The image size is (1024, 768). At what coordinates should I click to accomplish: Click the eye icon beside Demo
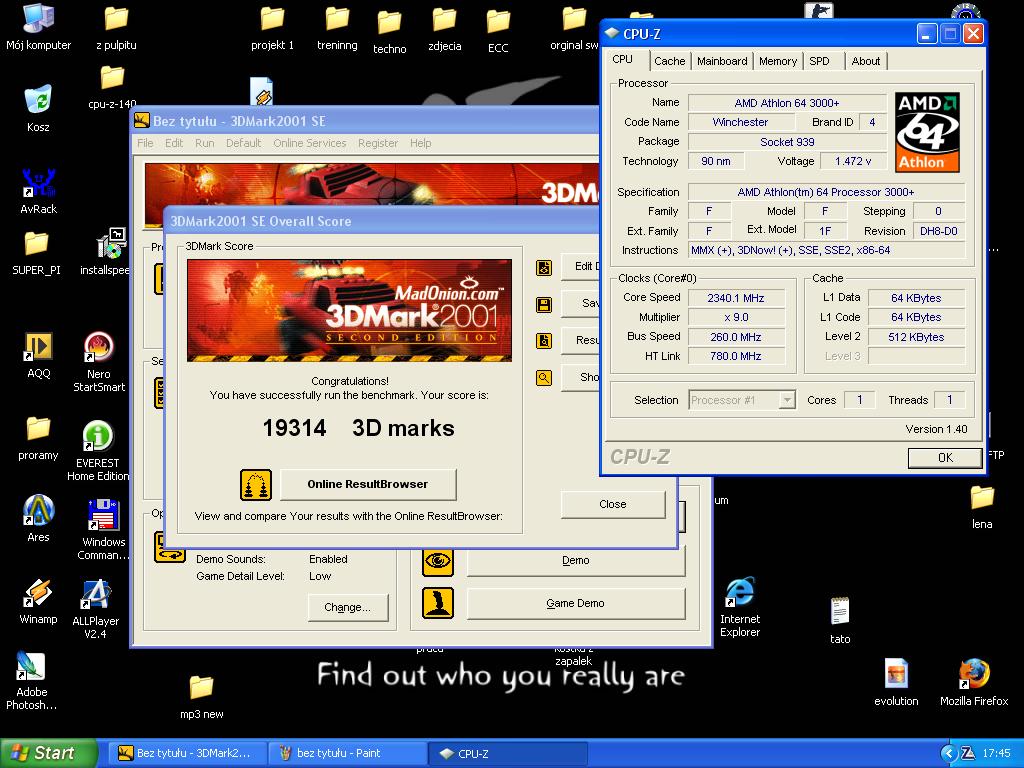(438, 561)
